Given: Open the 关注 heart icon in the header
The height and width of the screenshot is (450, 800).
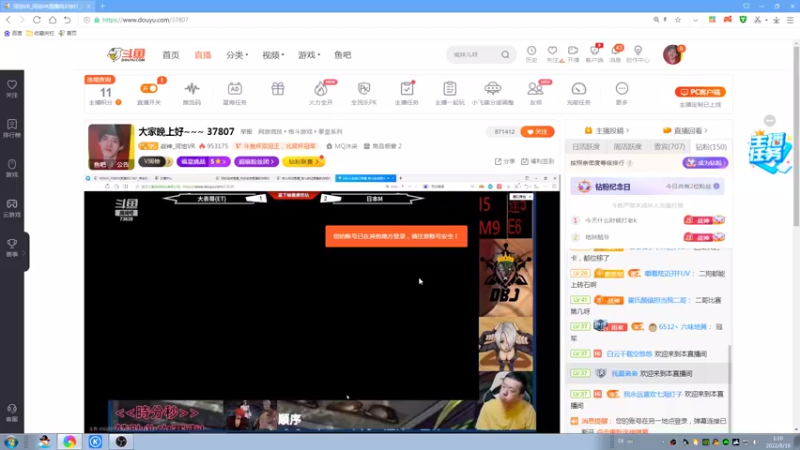Looking at the screenshot, I should (x=552, y=53).
